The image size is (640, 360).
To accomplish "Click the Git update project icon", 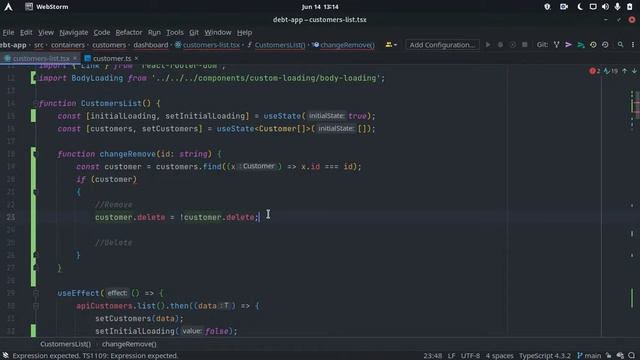I will coord(556,45).
